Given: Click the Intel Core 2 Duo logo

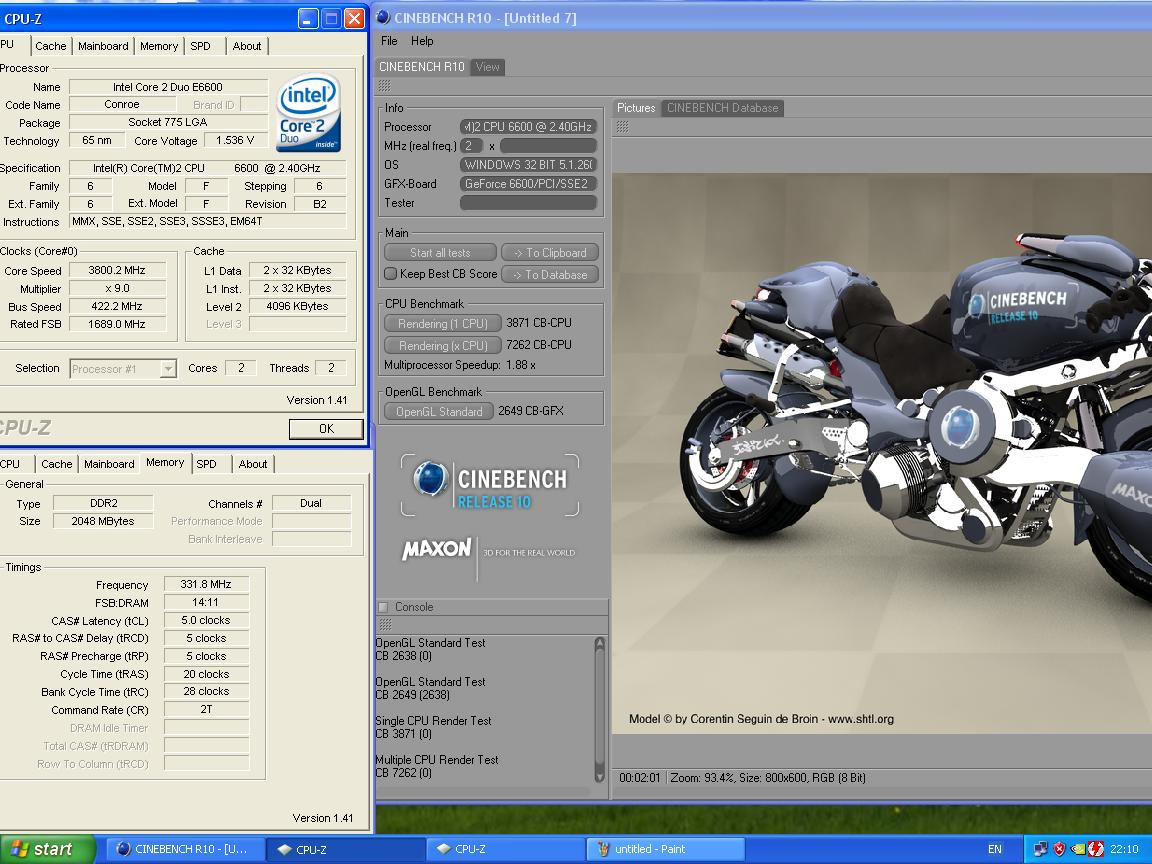Looking at the screenshot, I should 309,112.
